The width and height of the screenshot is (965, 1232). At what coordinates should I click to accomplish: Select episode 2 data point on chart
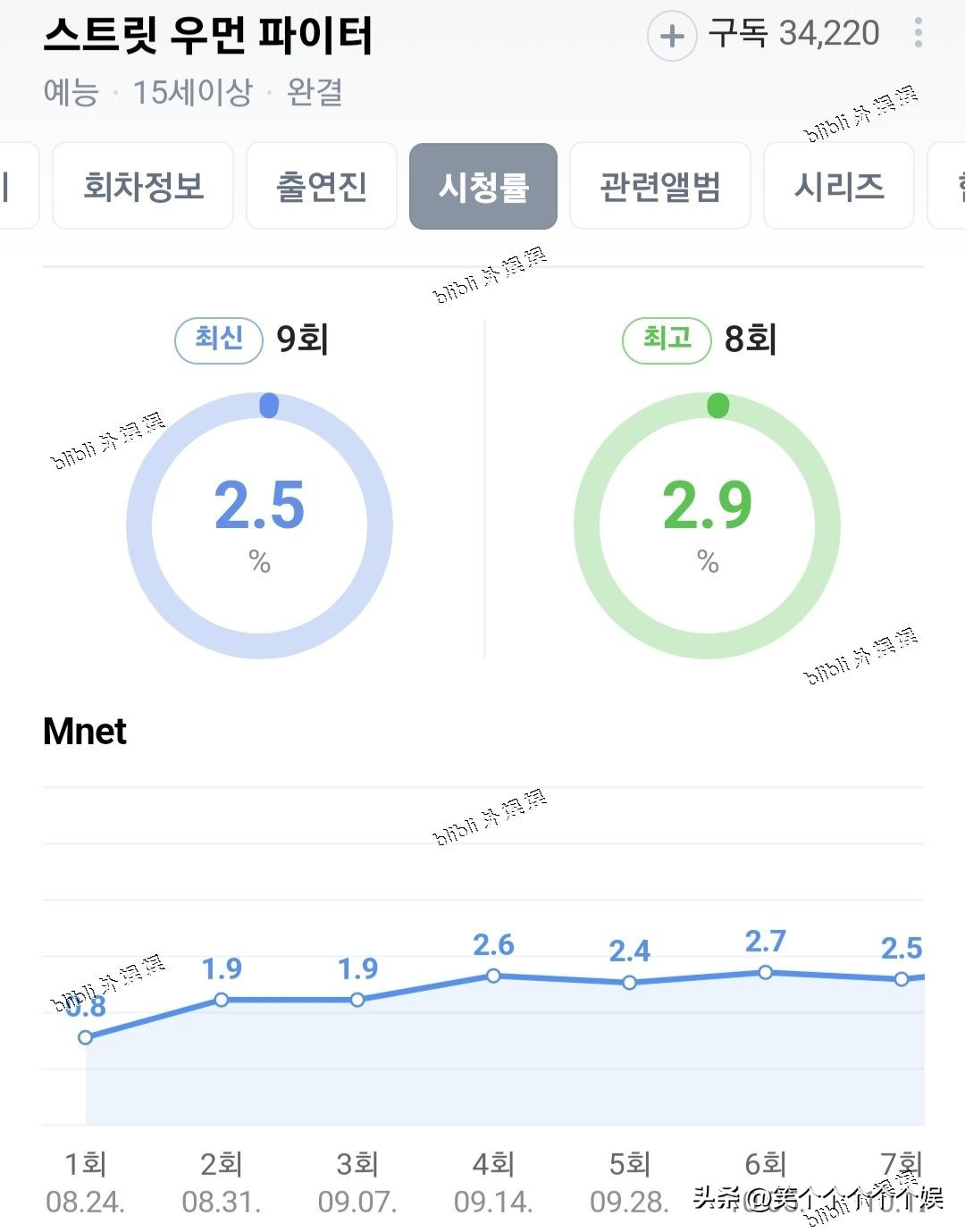[x=222, y=1000]
